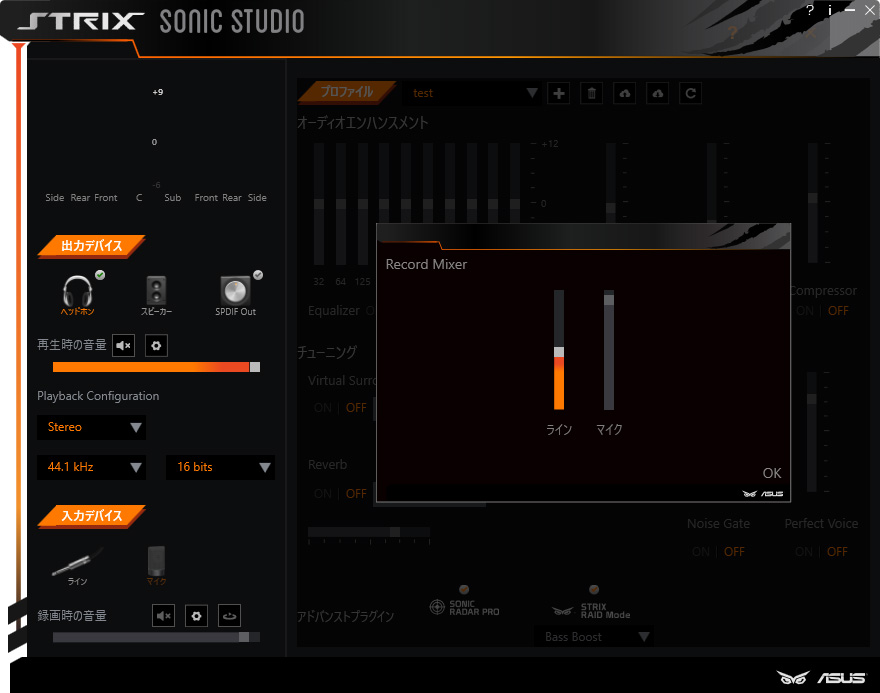Image resolution: width=880 pixels, height=693 pixels.
Task: Toggle the headphone device checkmark badge
Action: (100, 275)
